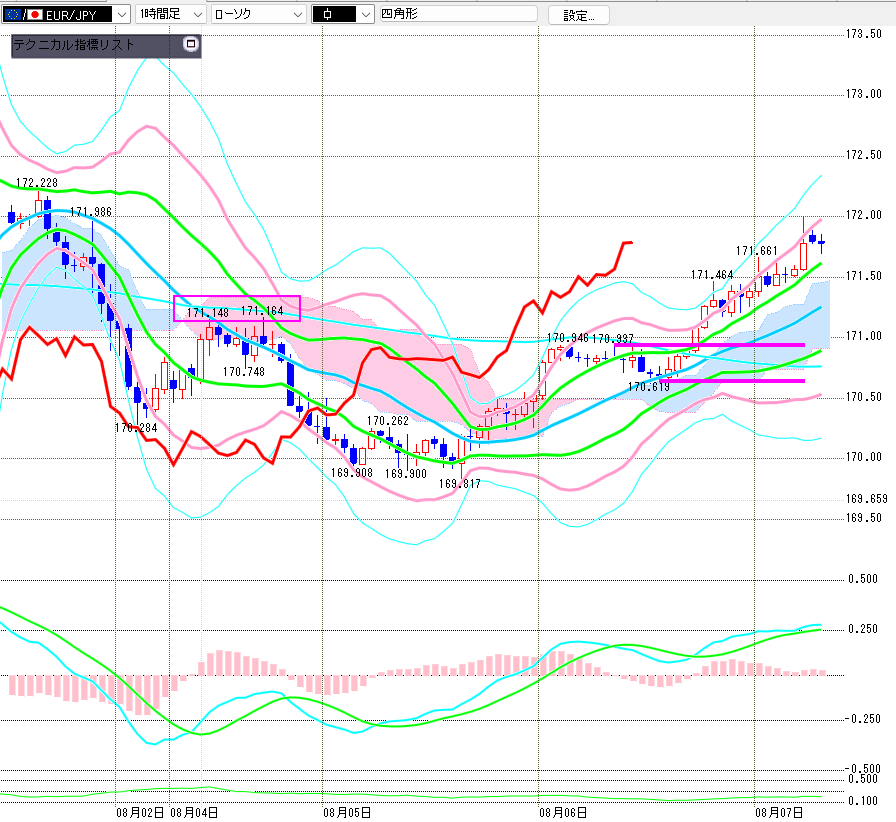This screenshot has width=896, height=822.
Task: Click the 08月06日 date label
Action: [563, 812]
